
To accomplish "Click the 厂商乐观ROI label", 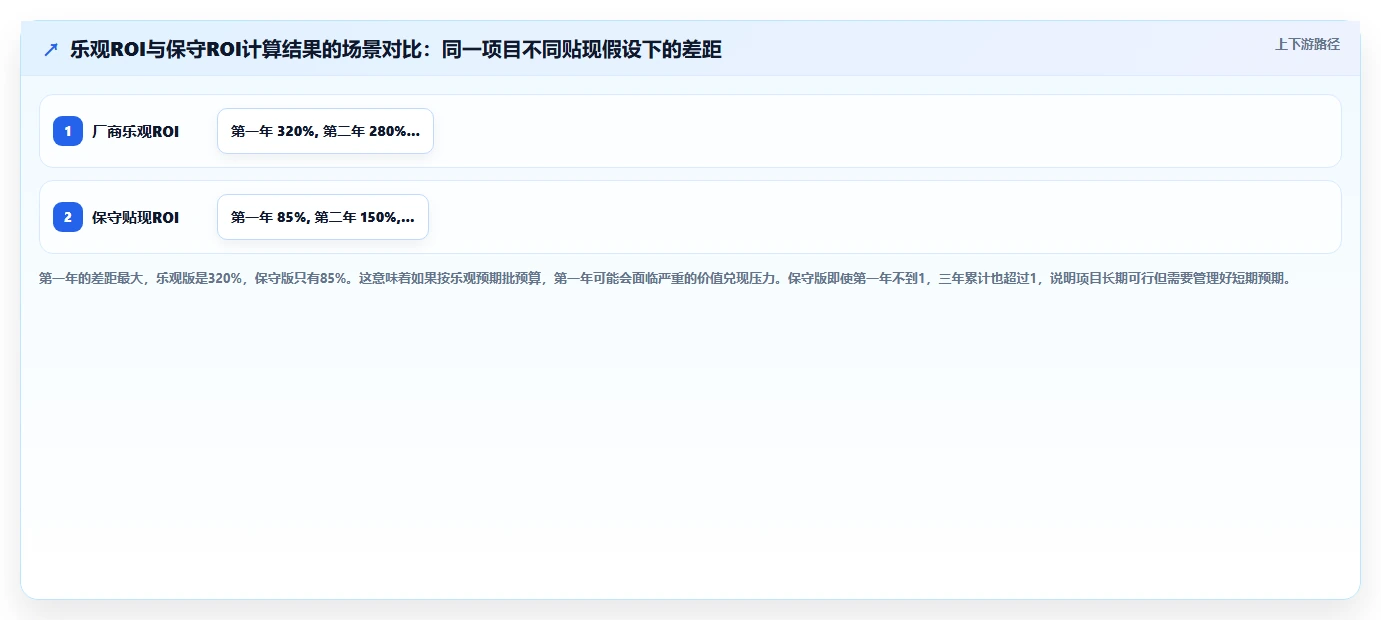I will (x=136, y=131).
